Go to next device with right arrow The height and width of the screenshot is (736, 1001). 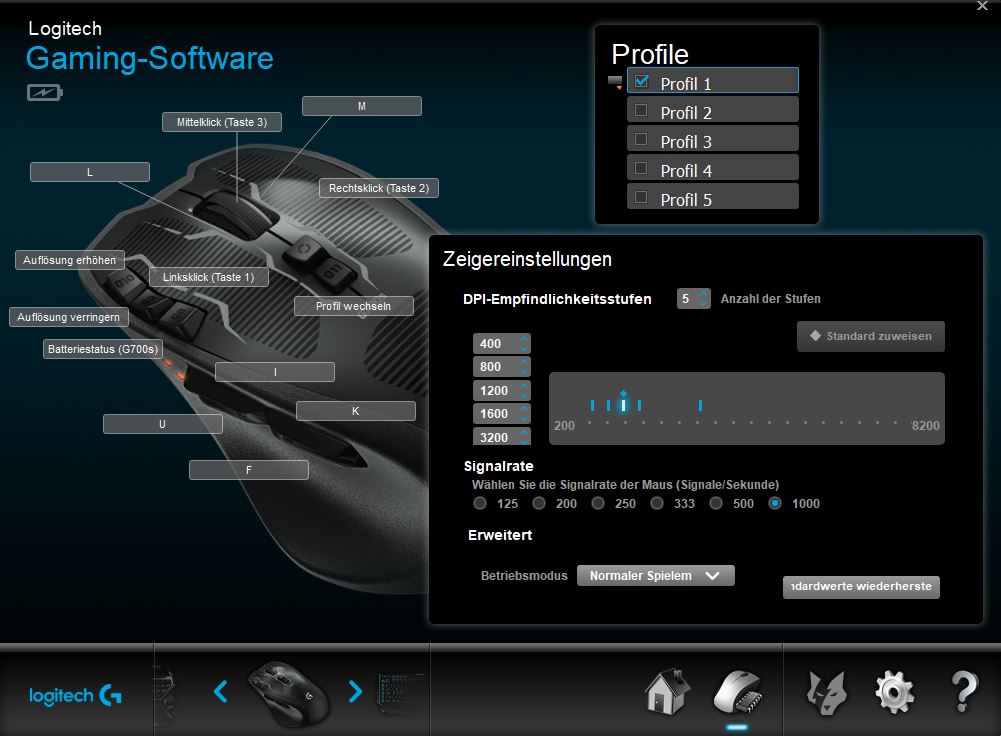pyautogui.click(x=355, y=691)
